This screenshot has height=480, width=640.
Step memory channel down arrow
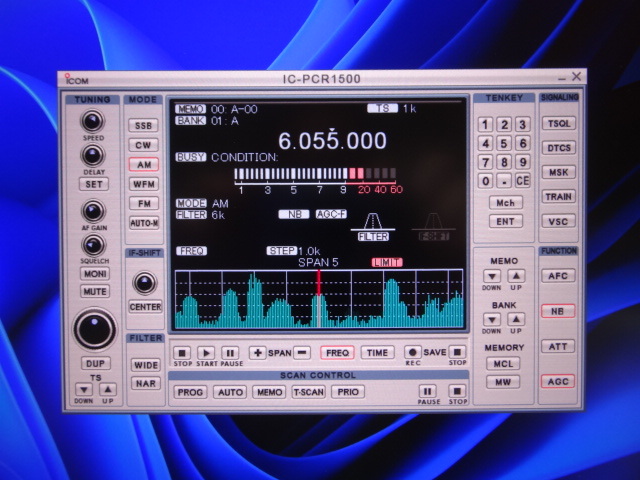[493, 275]
